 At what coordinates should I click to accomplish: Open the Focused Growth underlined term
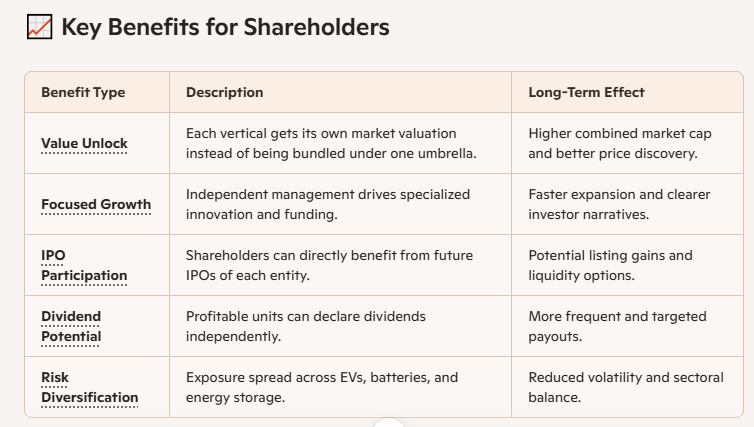(96, 204)
